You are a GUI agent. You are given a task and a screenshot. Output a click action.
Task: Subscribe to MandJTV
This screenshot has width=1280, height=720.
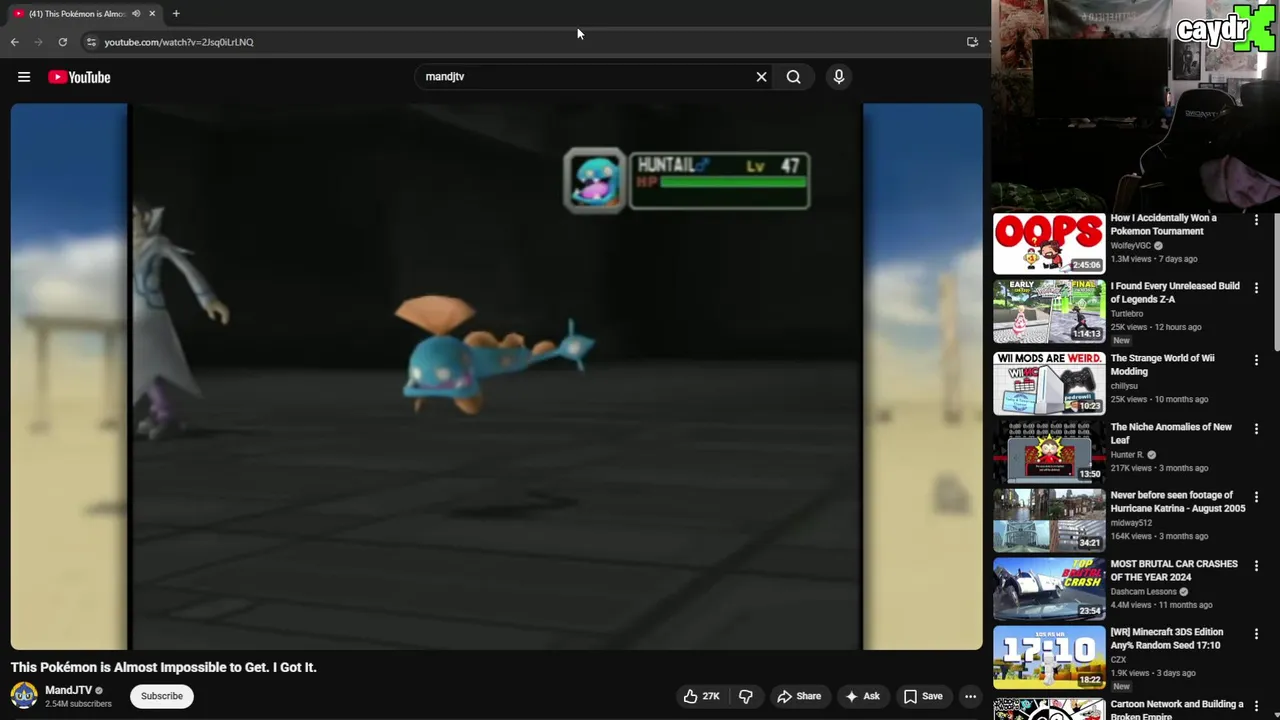pyautogui.click(x=161, y=696)
